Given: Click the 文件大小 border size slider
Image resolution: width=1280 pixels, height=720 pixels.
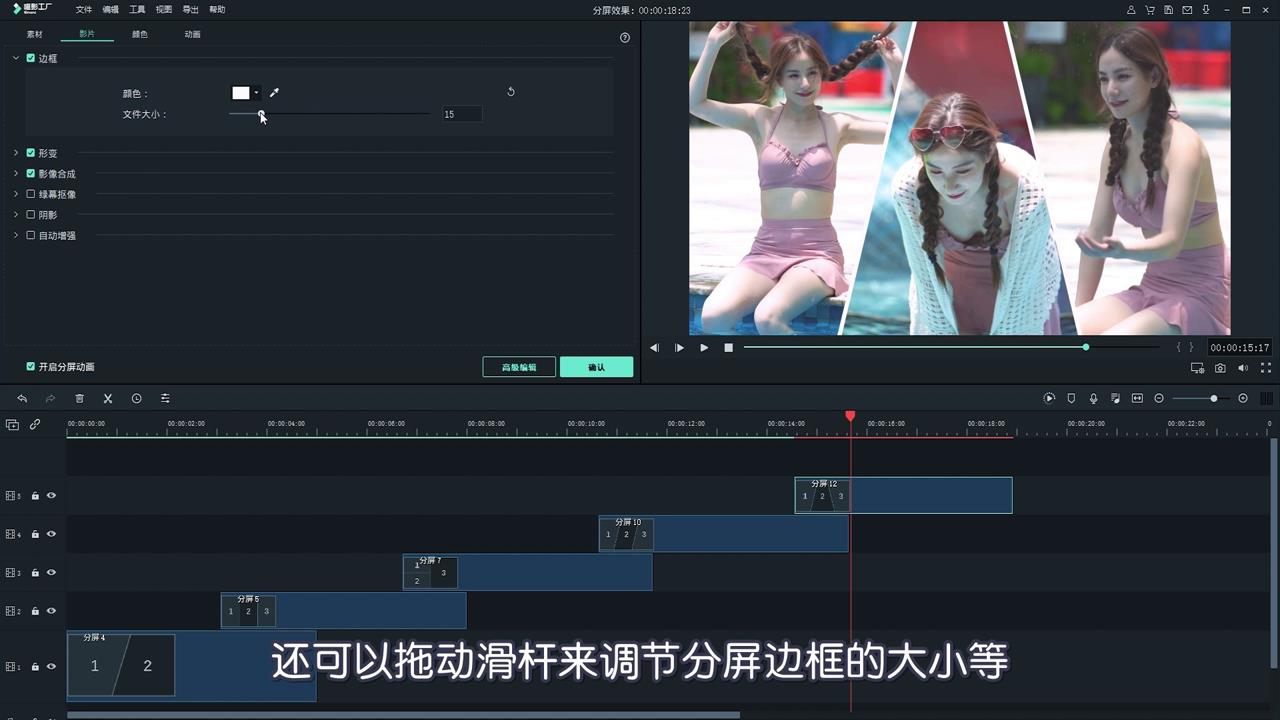Looking at the screenshot, I should coord(329,114).
